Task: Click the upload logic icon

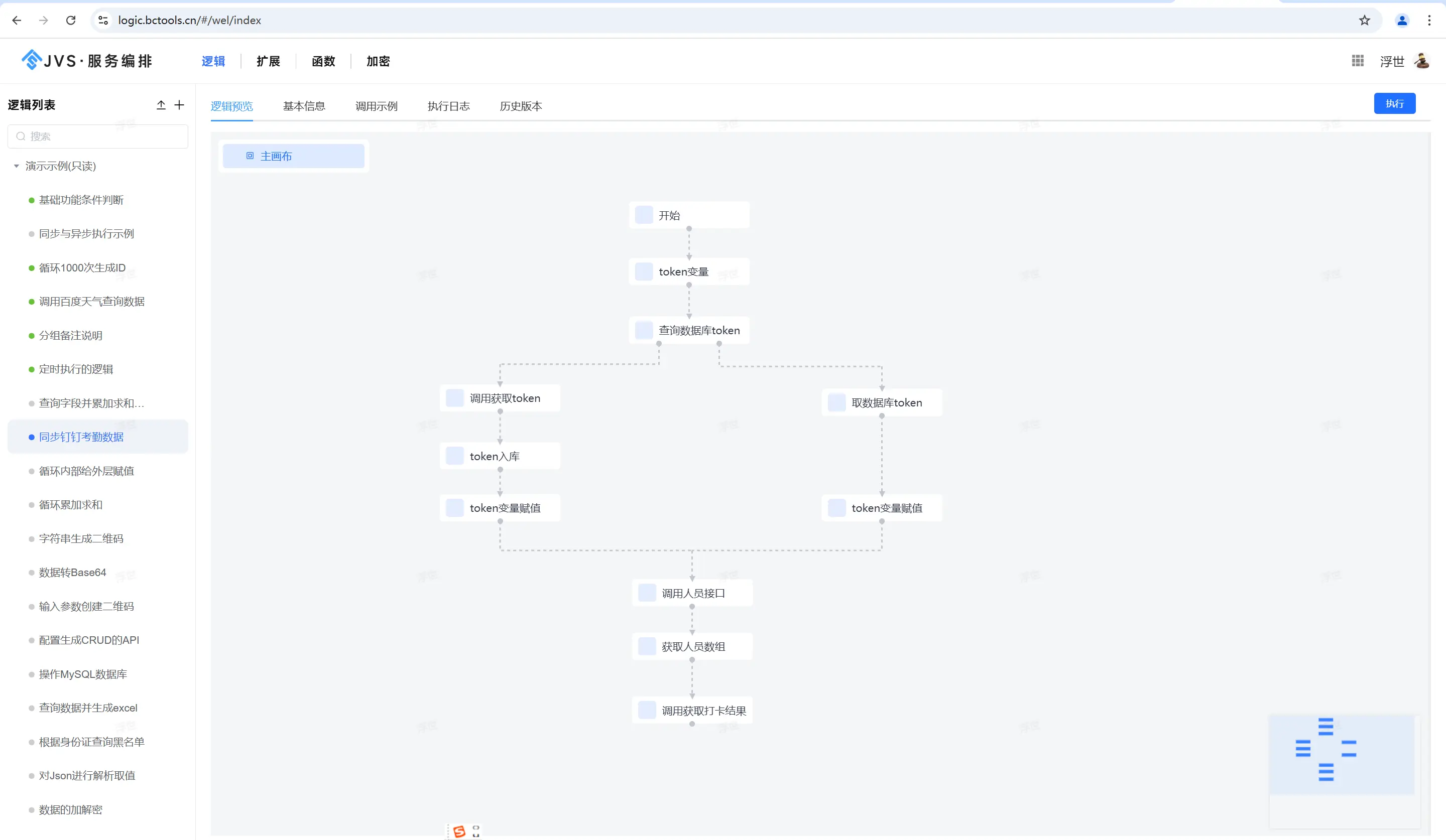Action: pos(161,105)
